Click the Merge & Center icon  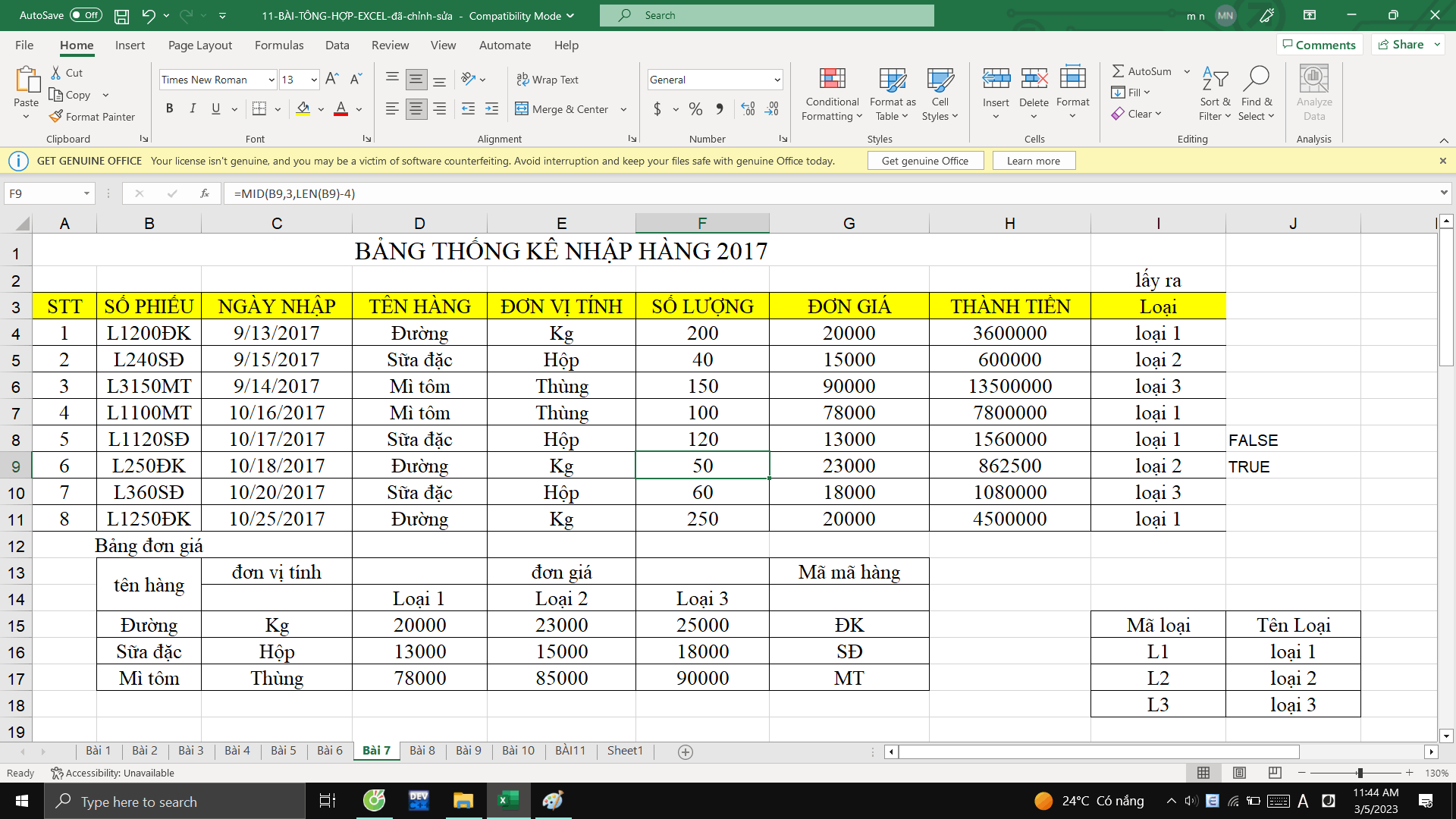pos(522,109)
